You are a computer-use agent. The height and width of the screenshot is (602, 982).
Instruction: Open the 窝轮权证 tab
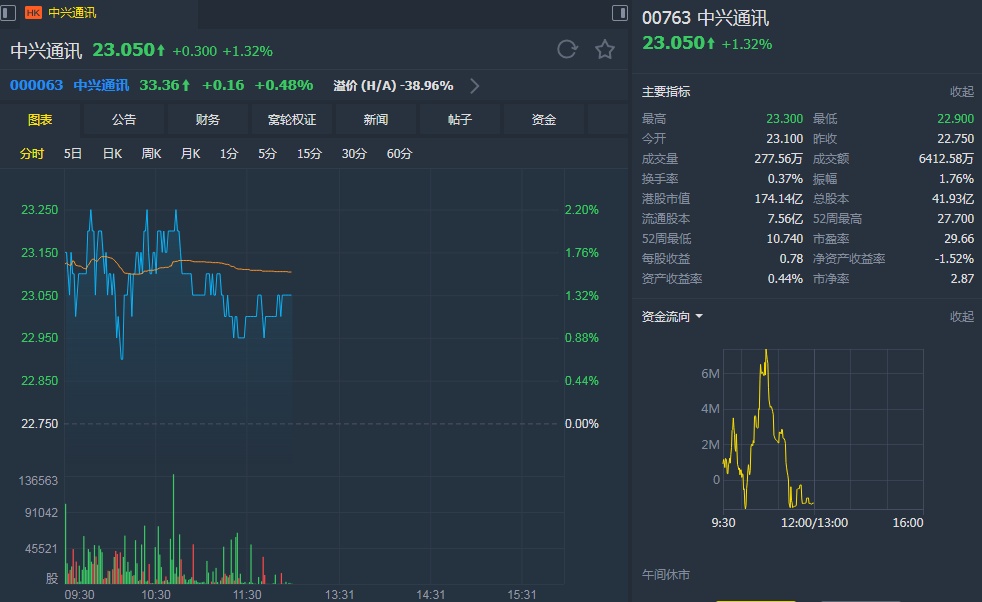292,120
